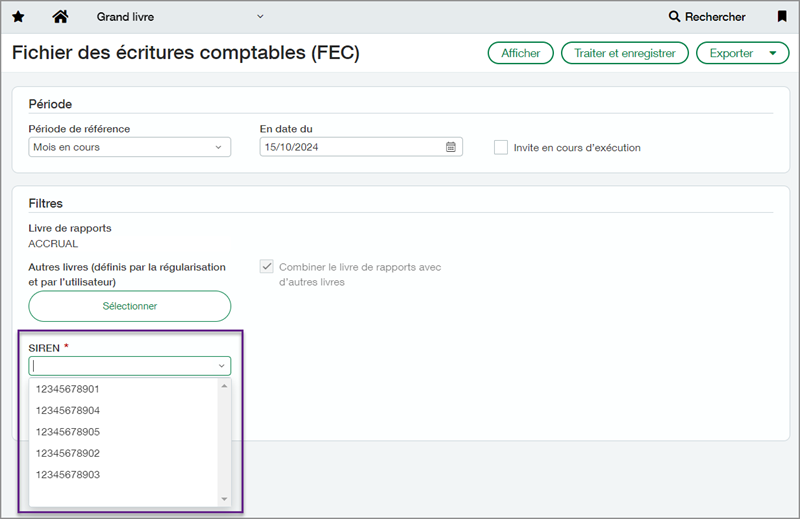Go to the home icon
This screenshot has width=800, height=519.
pyautogui.click(x=60, y=17)
